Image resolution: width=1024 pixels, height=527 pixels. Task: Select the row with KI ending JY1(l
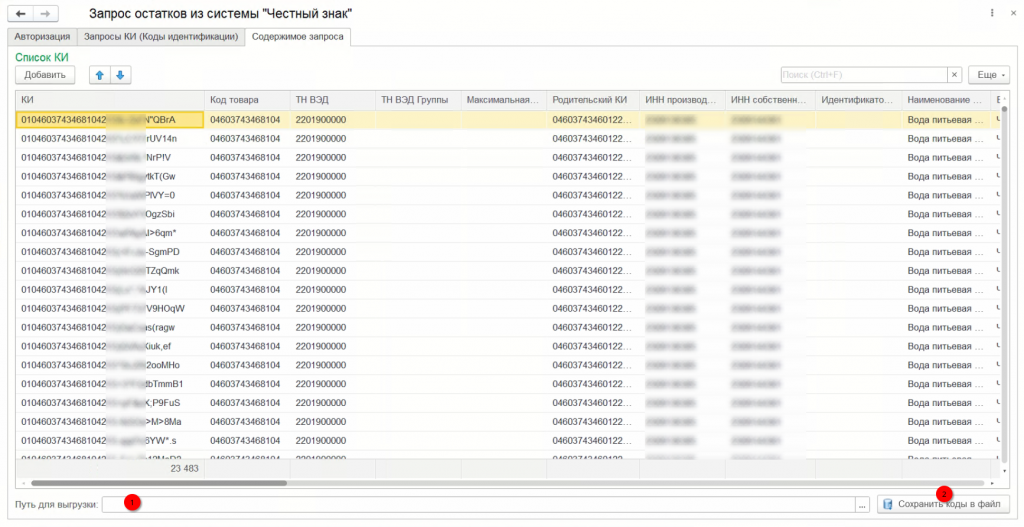[507, 290]
